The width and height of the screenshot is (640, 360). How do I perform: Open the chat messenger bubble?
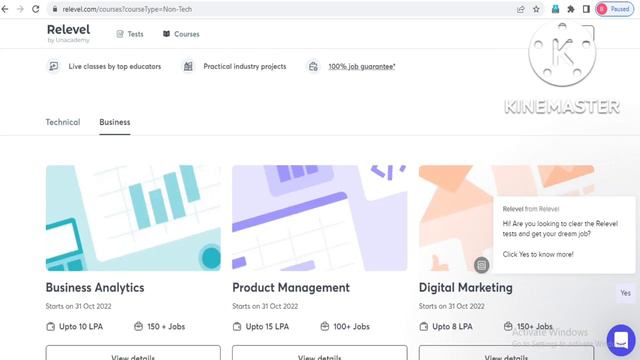[621, 340]
